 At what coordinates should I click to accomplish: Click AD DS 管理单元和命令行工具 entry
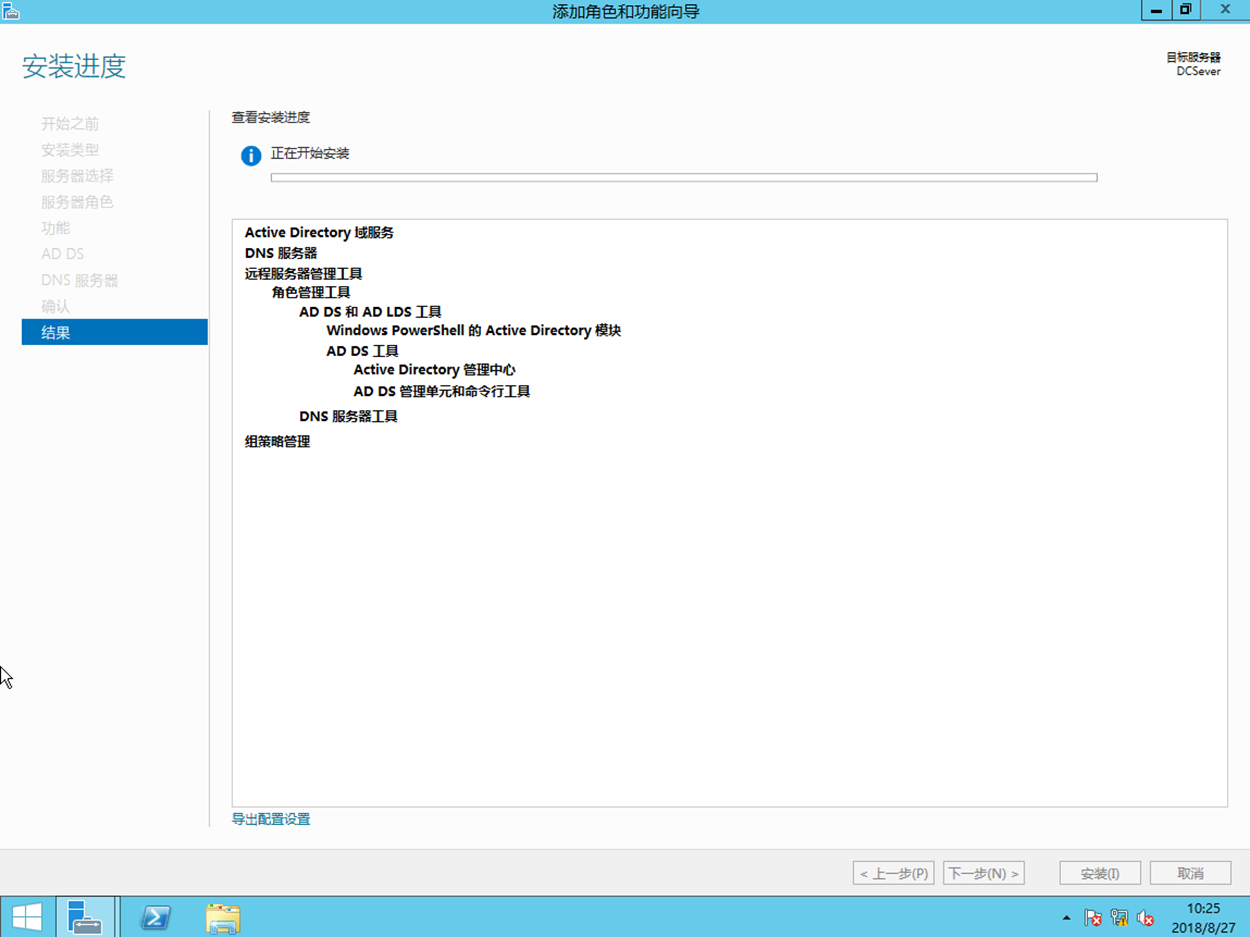pyautogui.click(x=442, y=391)
